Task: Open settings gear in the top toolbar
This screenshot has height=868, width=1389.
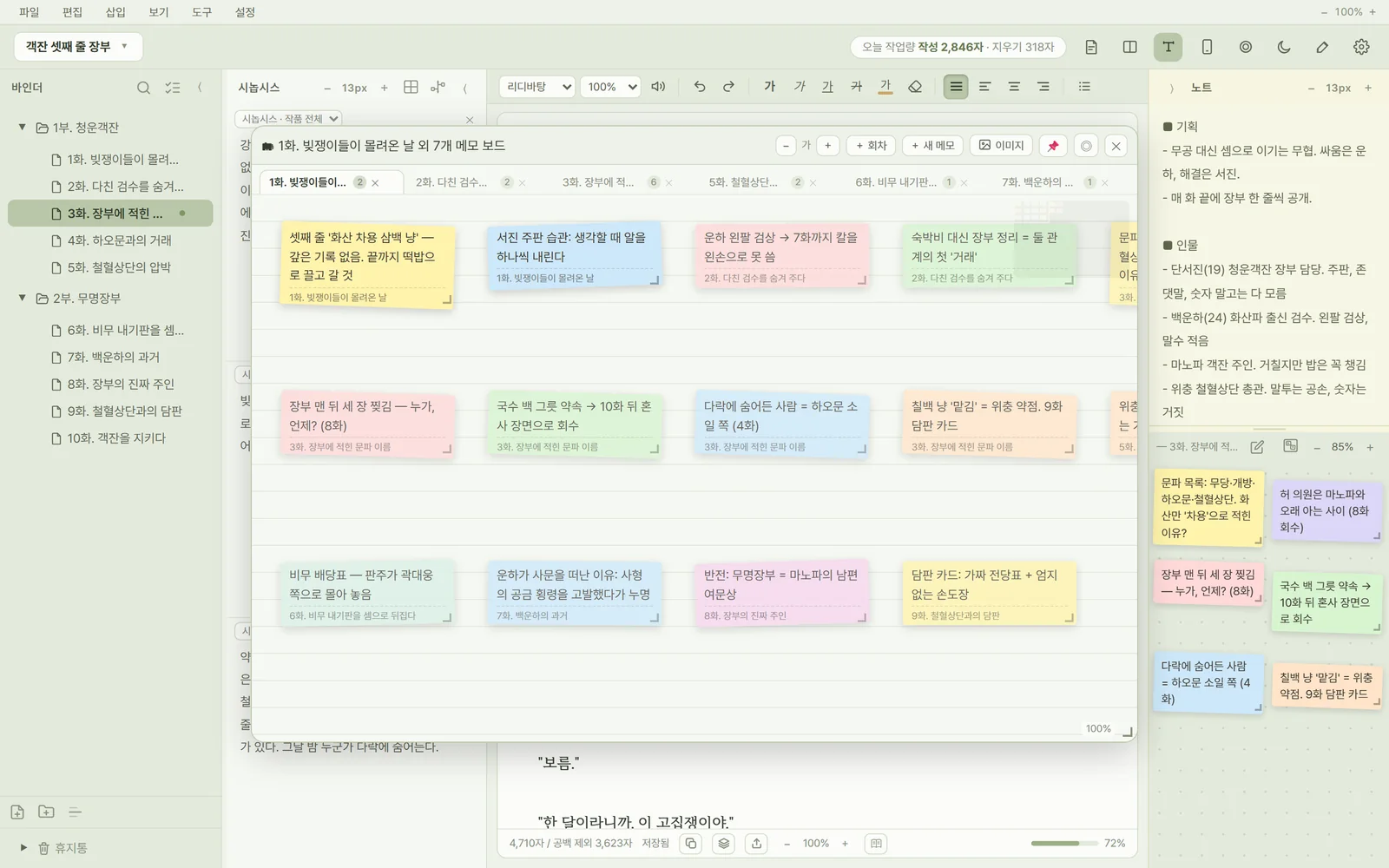Action: [x=1361, y=47]
